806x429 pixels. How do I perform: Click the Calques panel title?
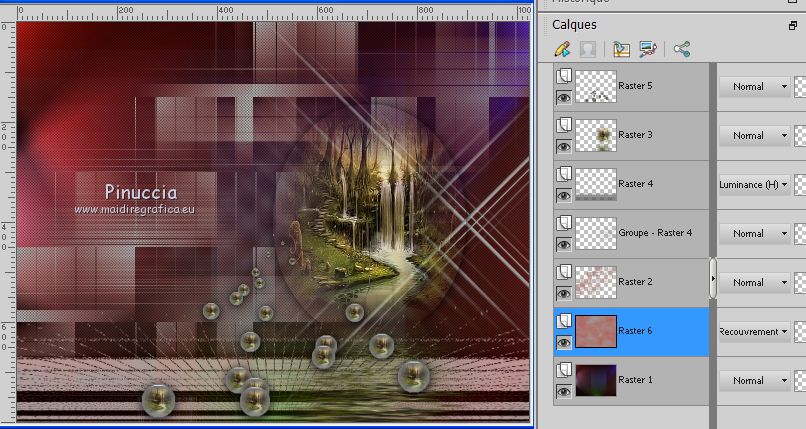[x=574, y=25]
